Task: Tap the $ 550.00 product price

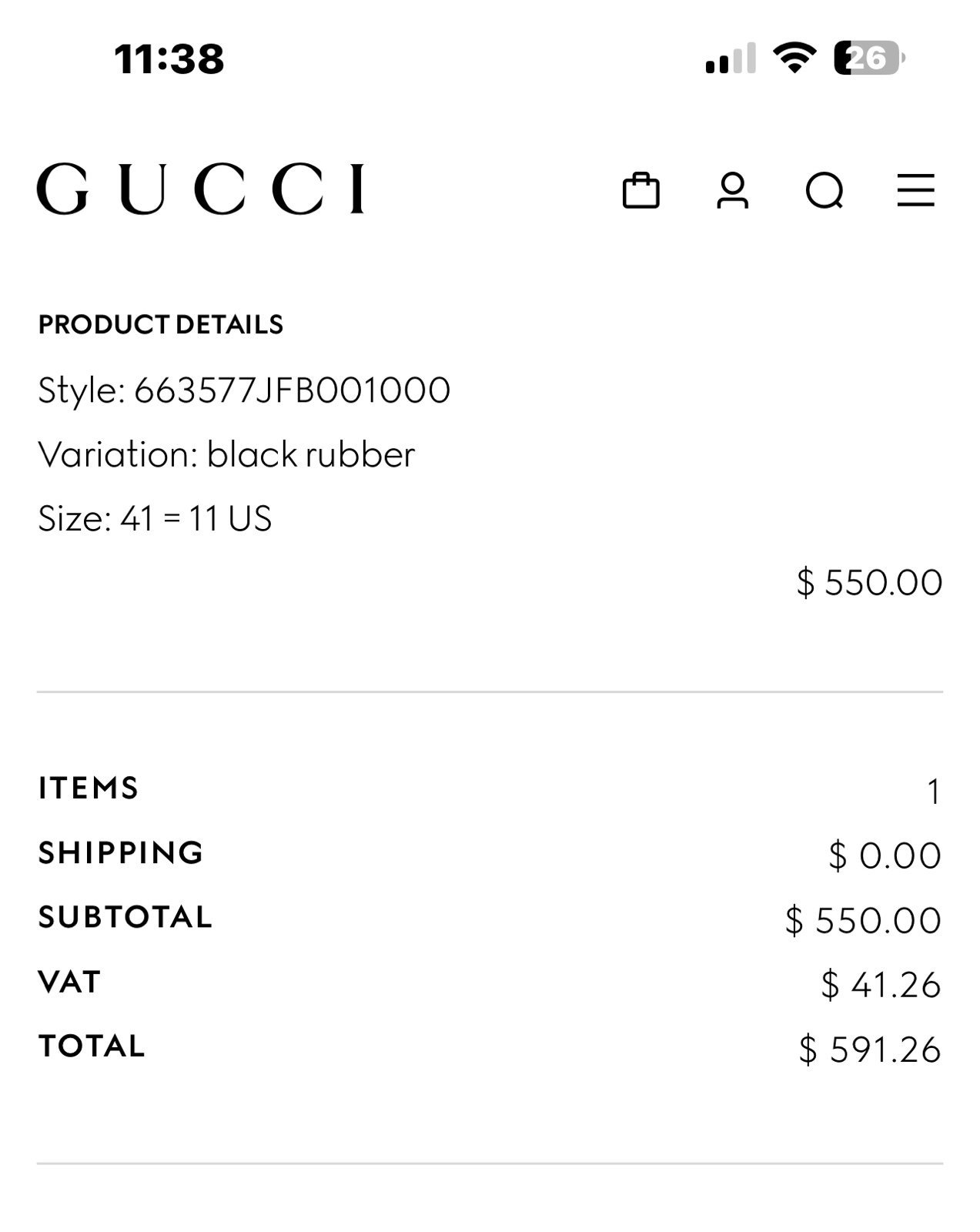Action: coord(869,582)
